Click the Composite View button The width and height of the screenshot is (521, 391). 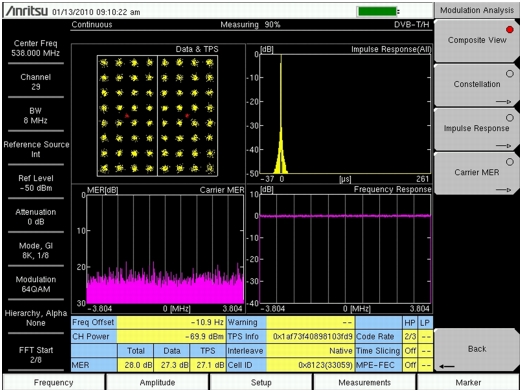pos(477,40)
